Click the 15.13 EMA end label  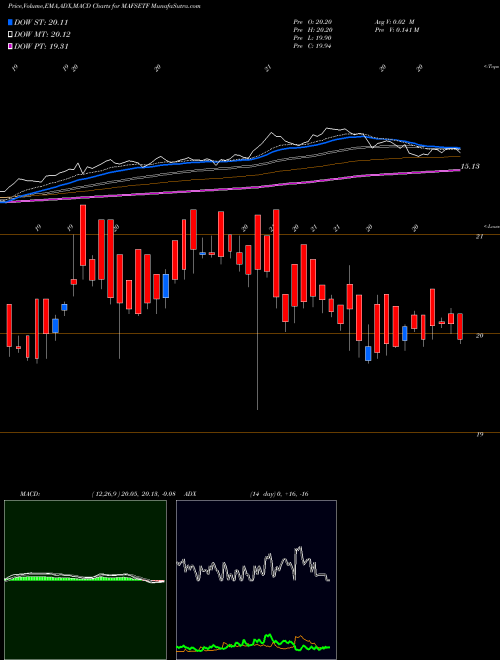(x=470, y=167)
